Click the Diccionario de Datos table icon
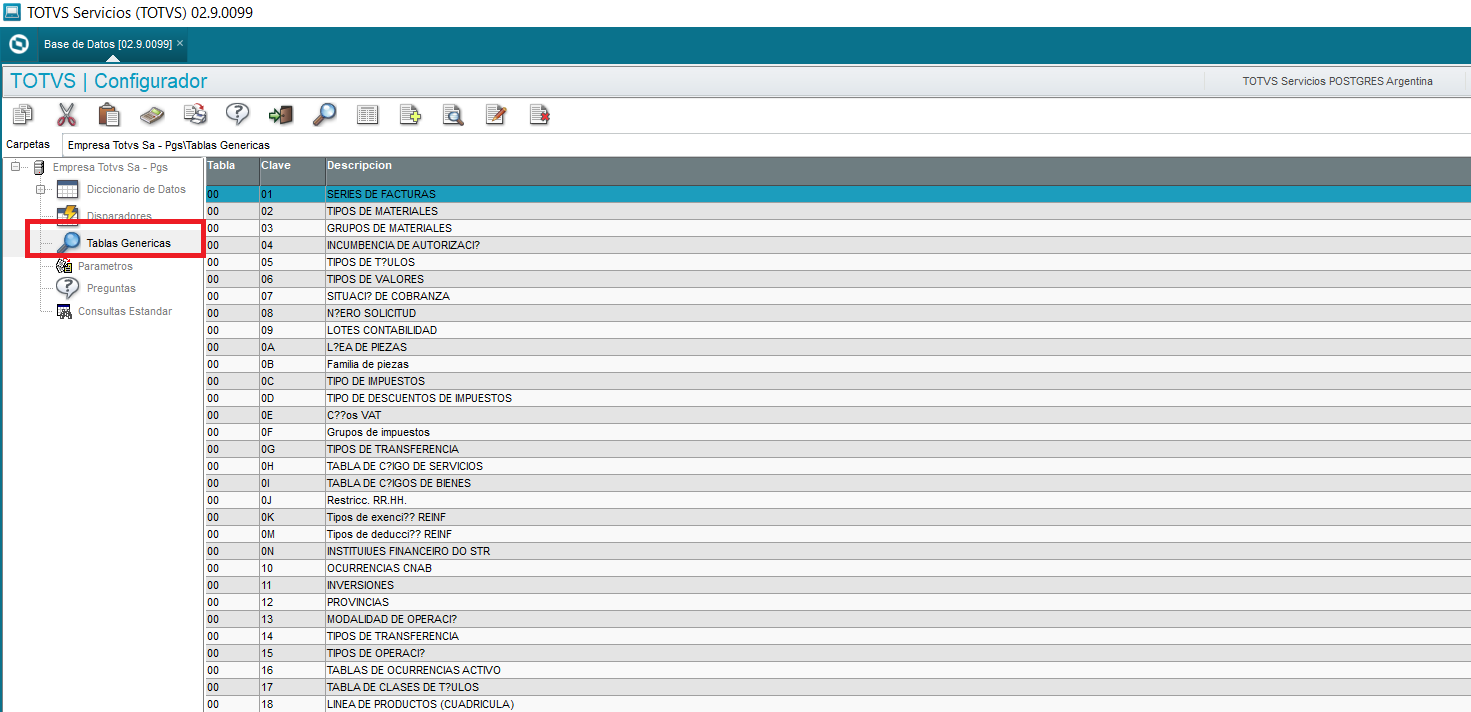Viewport: 1471px width, 712px height. click(67, 190)
